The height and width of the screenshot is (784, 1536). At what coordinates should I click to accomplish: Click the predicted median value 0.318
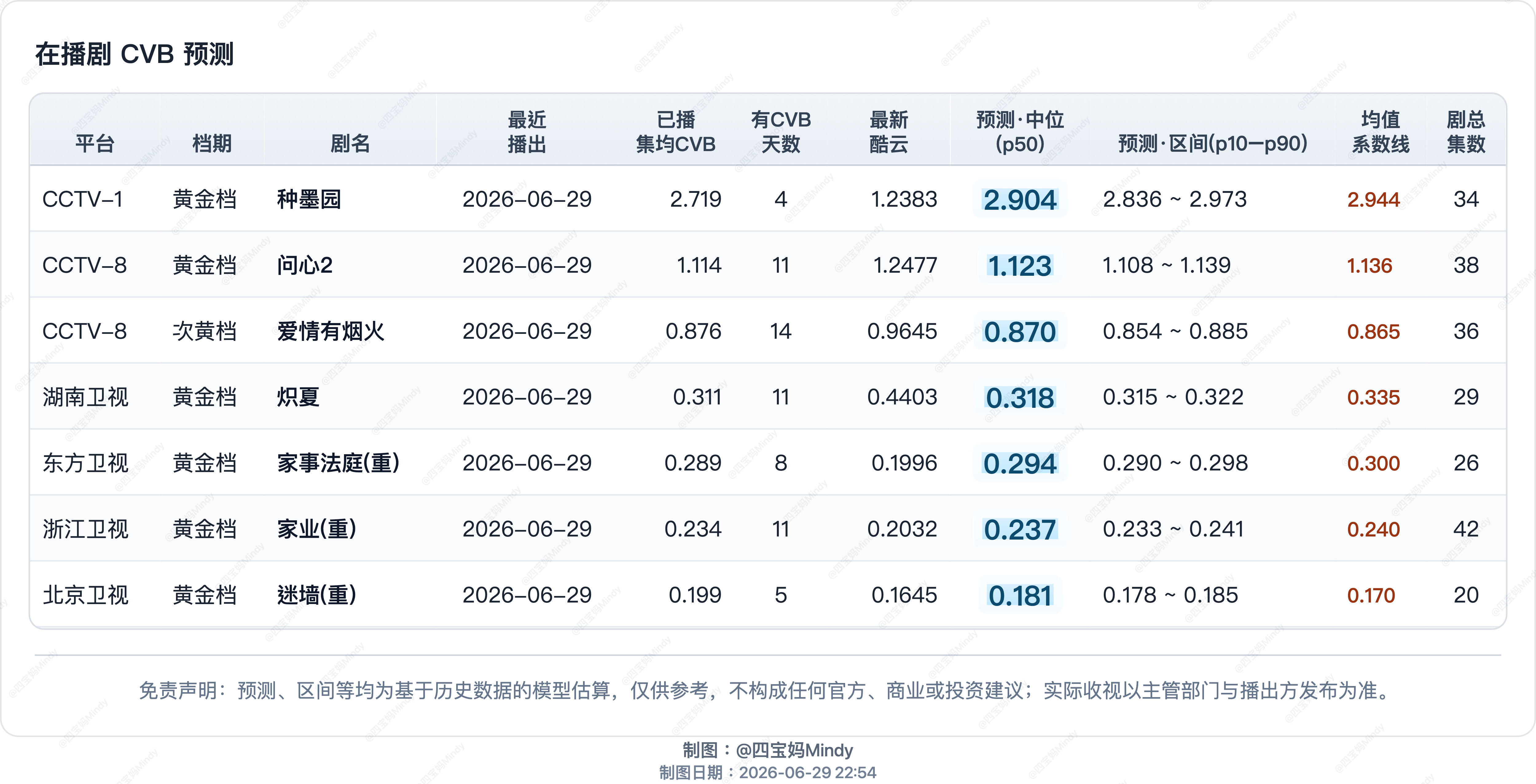tap(1020, 398)
